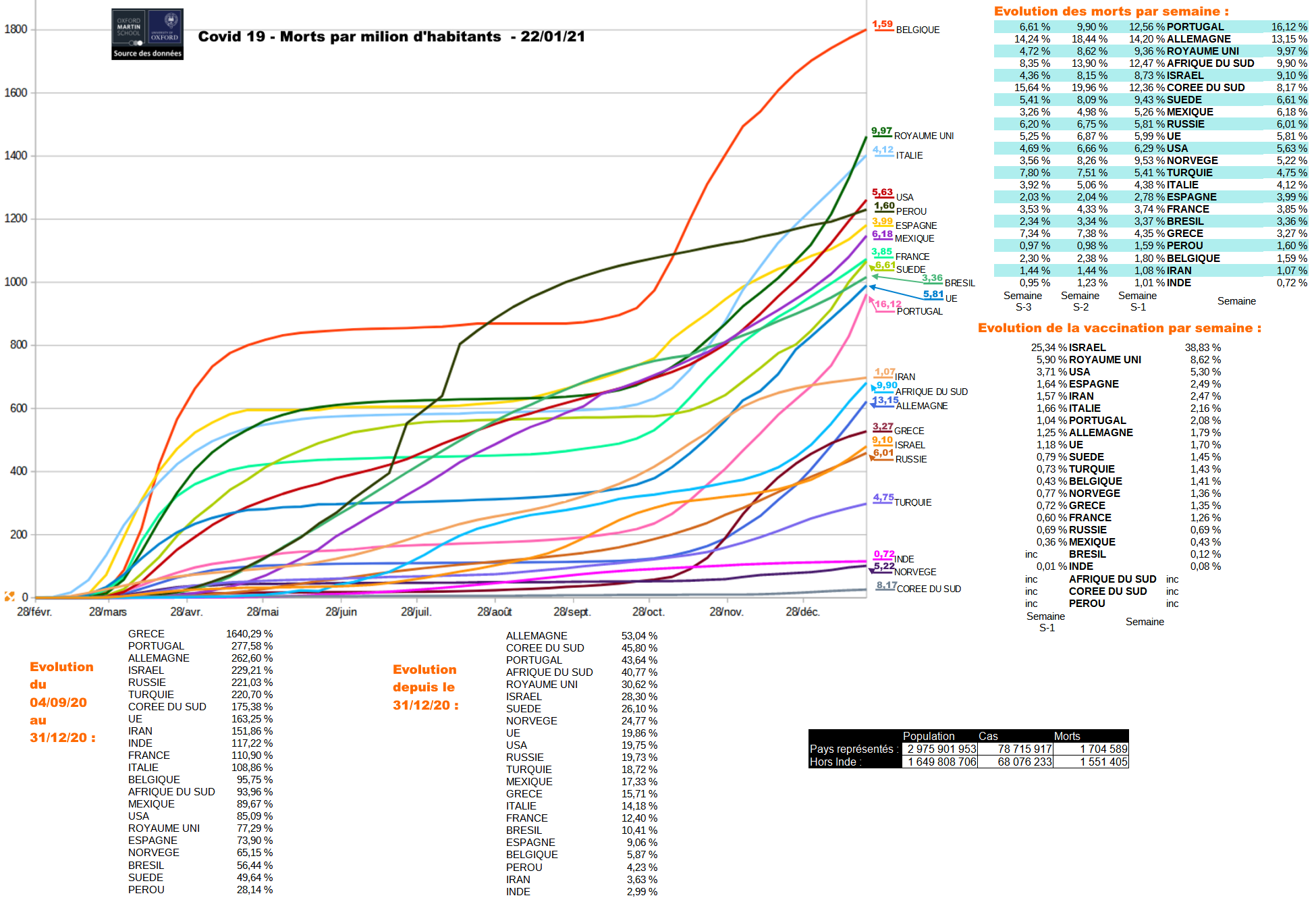Click 'Evolution des morts par semaine' heading

coord(1111,11)
